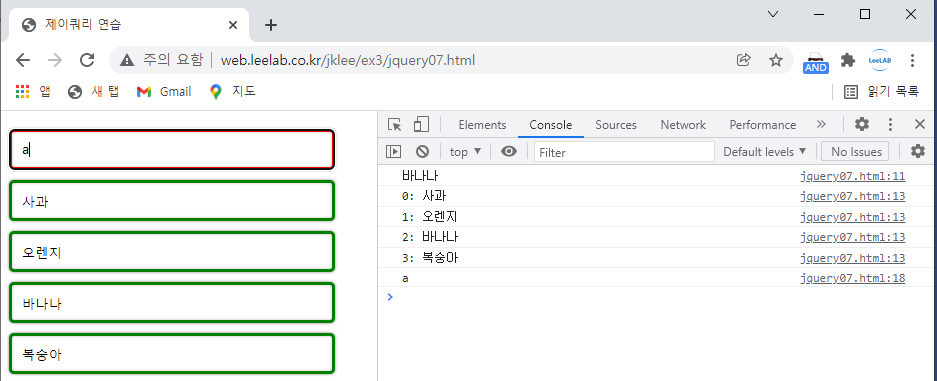
Task: Switch to the Elements tab
Action: tap(482, 125)
